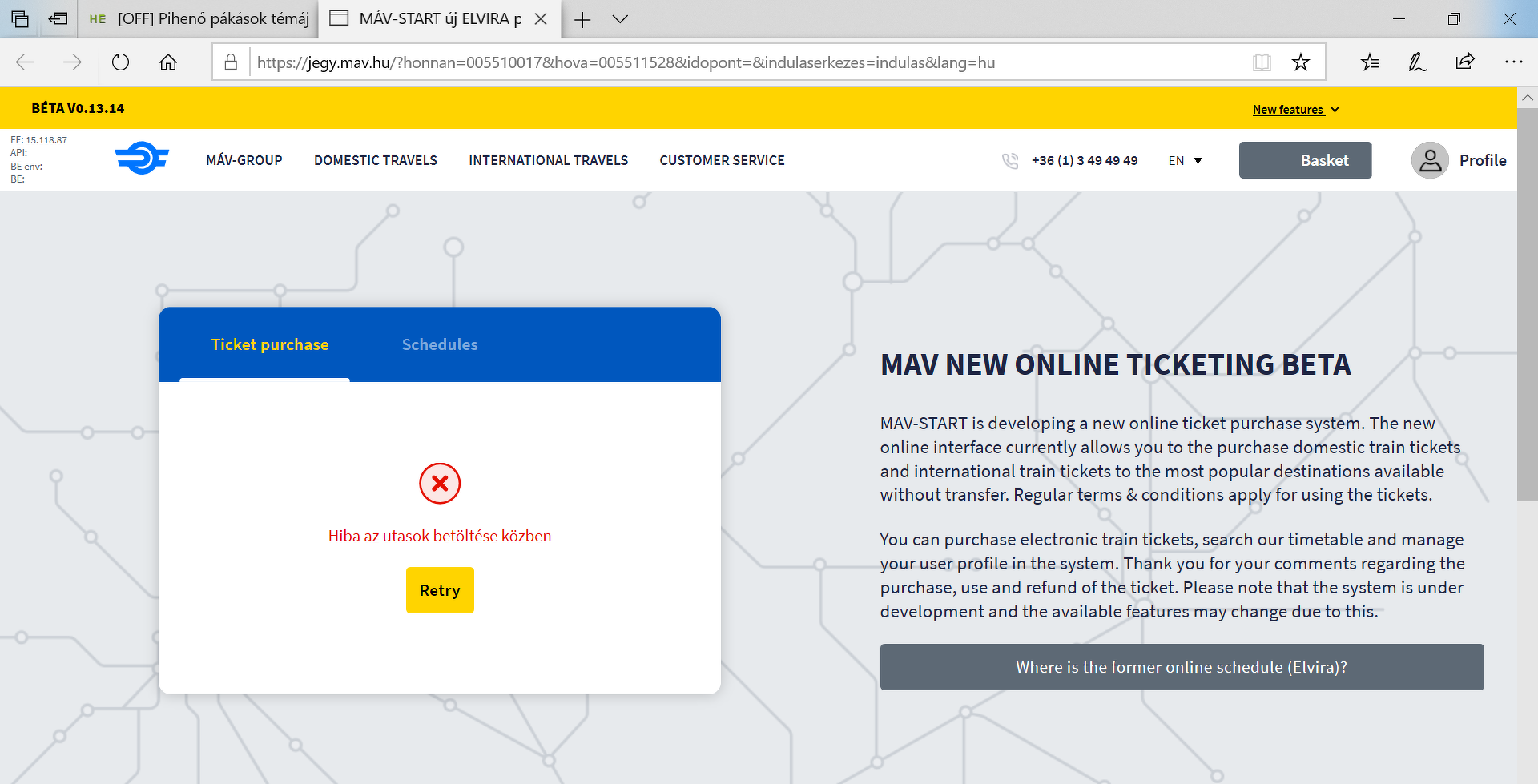This screenshot has width=1538, height=784.
Task: Open the favorites hub icon
Action: [x=1371, y=62]
